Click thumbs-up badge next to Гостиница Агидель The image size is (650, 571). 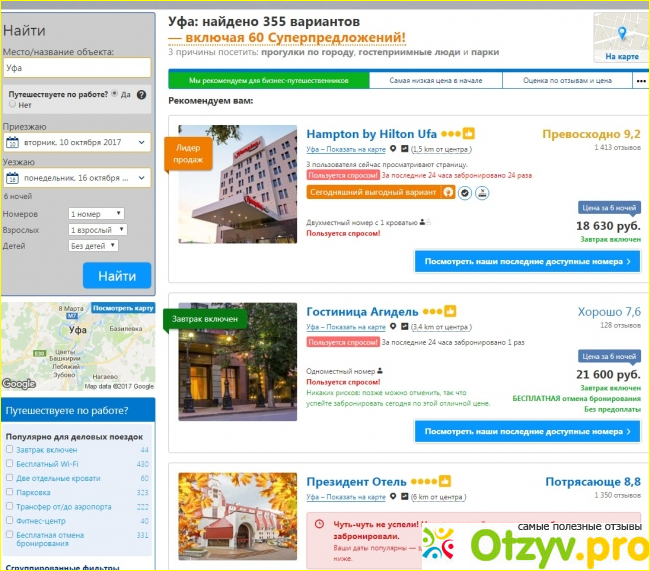[x=450, y=311]
